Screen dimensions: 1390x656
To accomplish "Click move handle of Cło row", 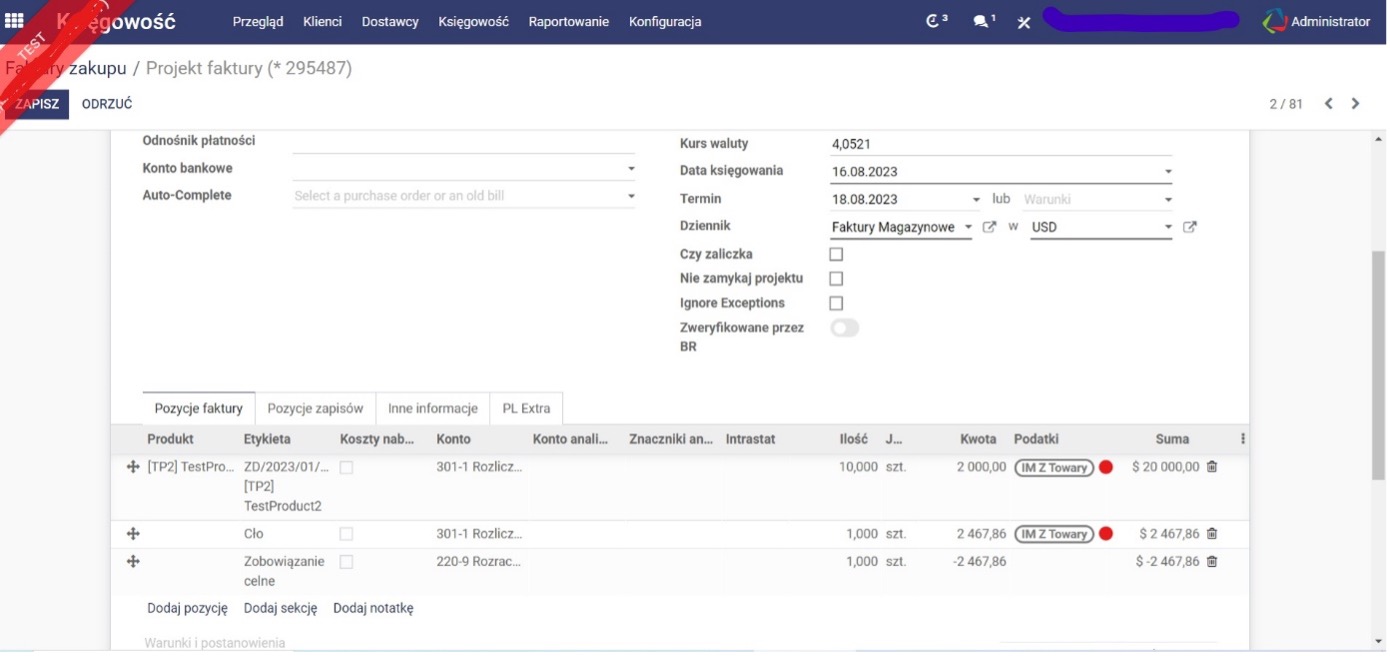I will [x=133, y=534].
